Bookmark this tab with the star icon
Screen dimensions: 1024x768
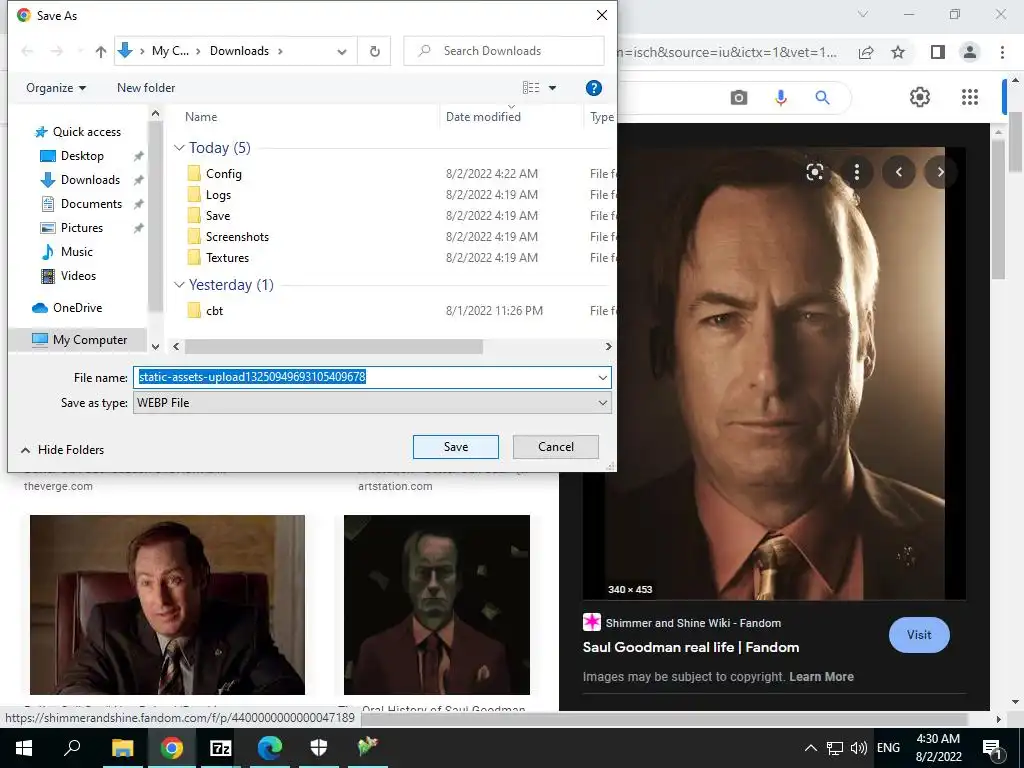tap(898, 52)
